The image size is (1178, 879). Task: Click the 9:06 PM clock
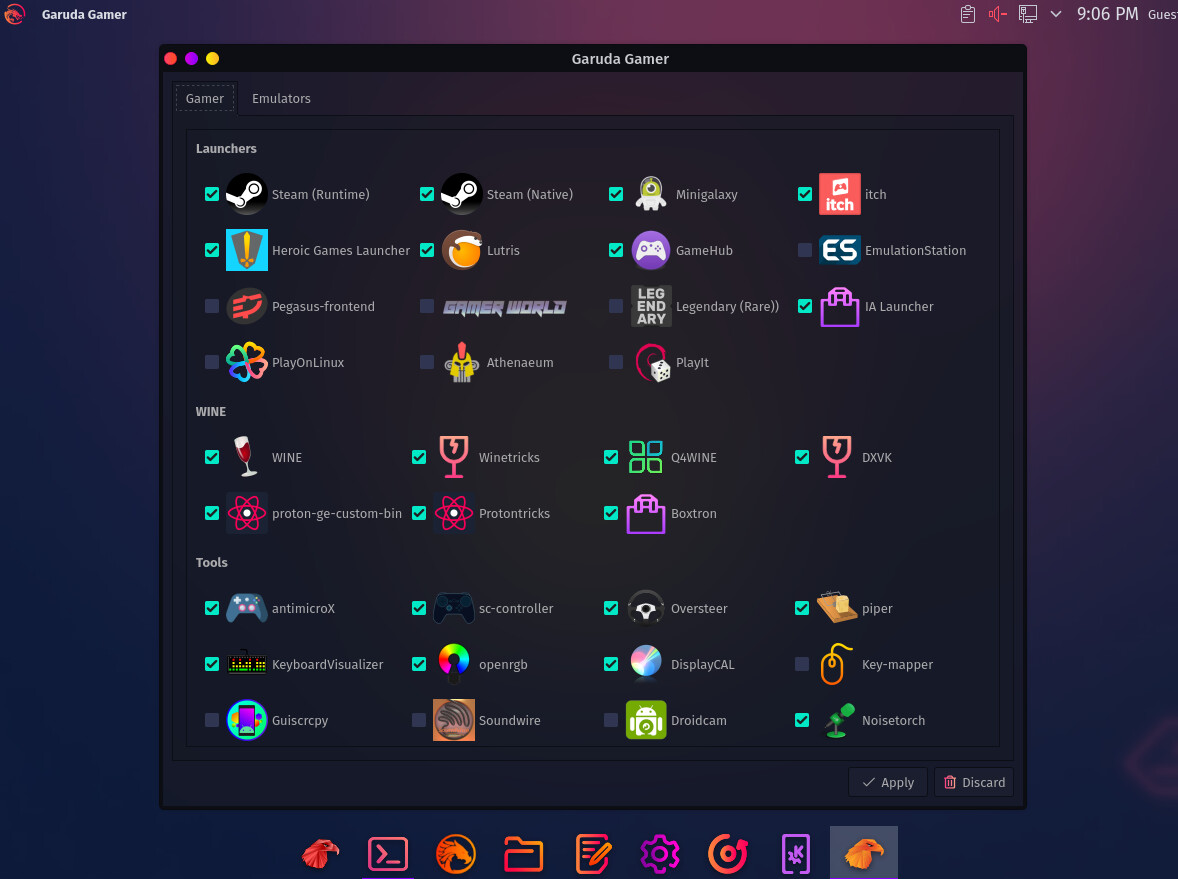(1107, 14)
